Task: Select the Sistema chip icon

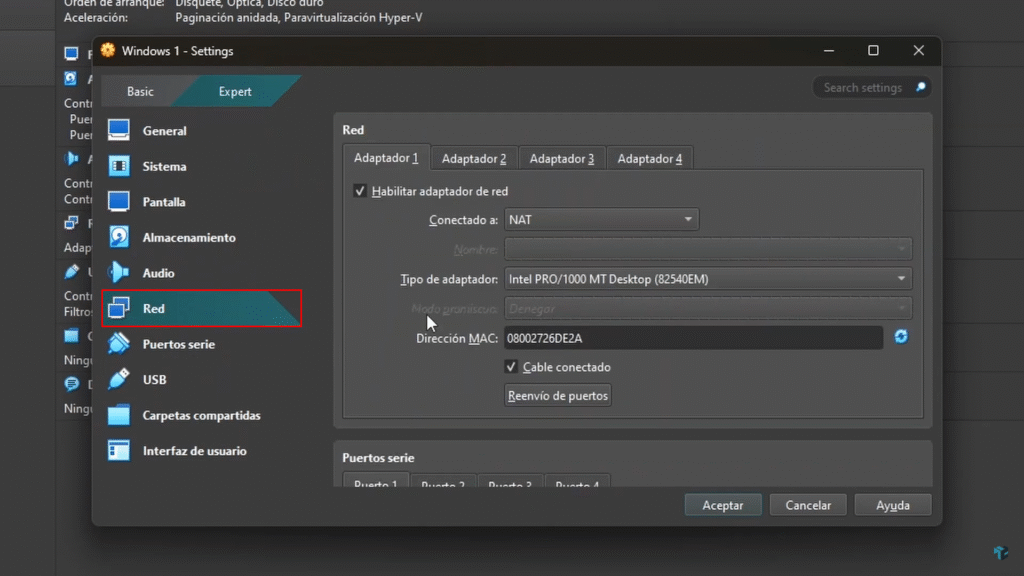Action: (x=119, y=166)
